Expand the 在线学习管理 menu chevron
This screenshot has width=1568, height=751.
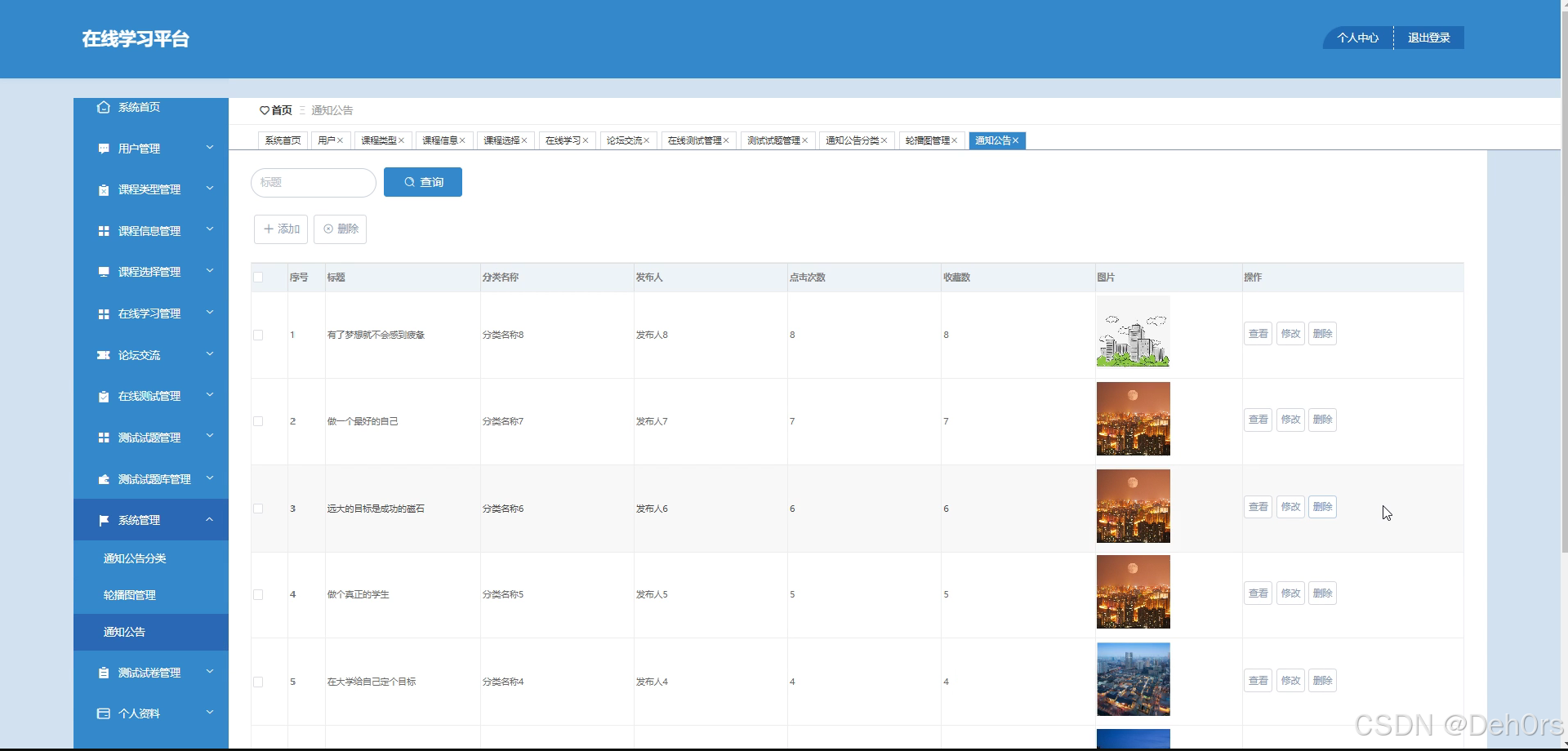[210, 313]
